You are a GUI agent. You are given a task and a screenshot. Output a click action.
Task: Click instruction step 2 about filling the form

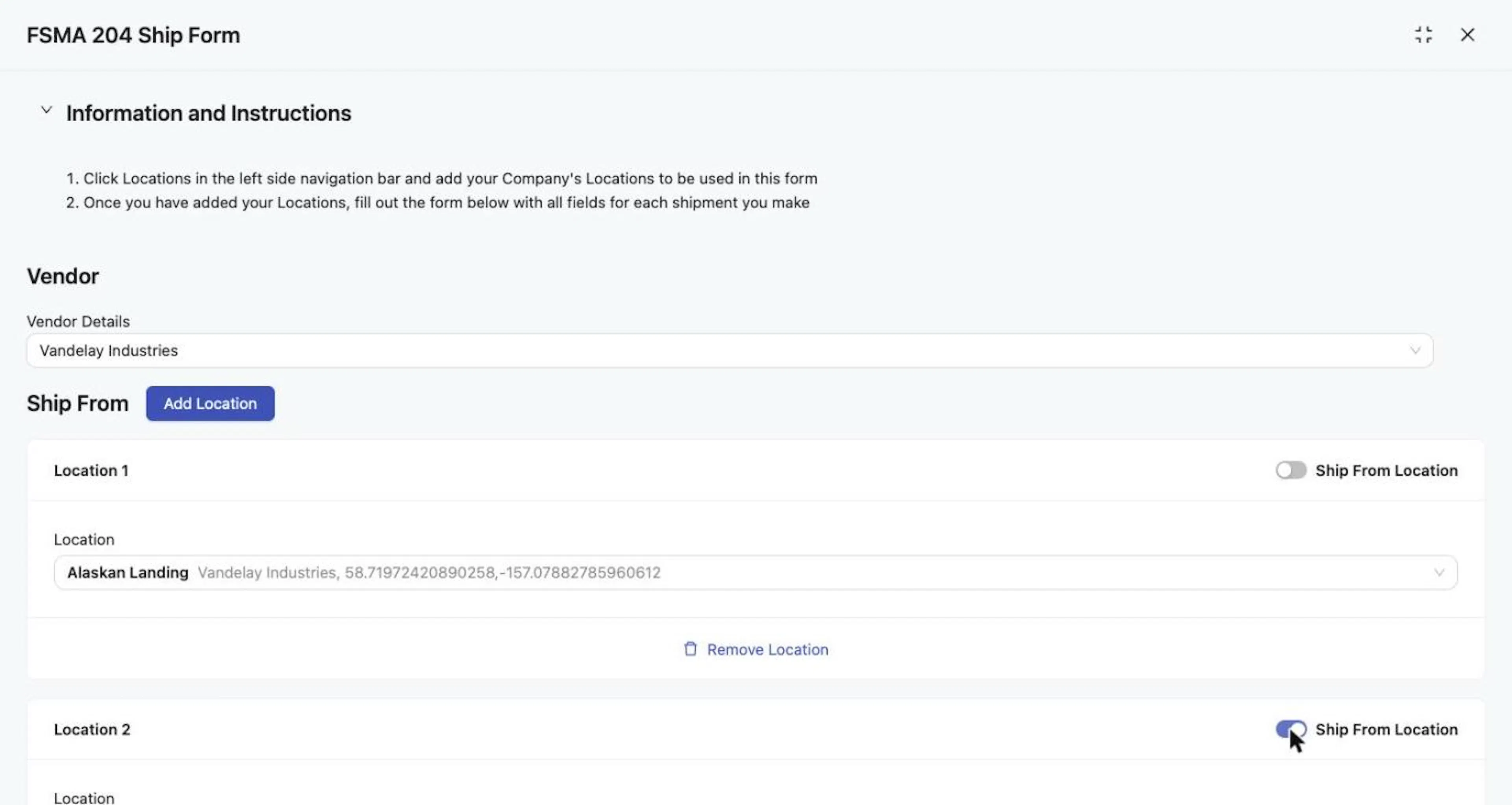[438, 202]
